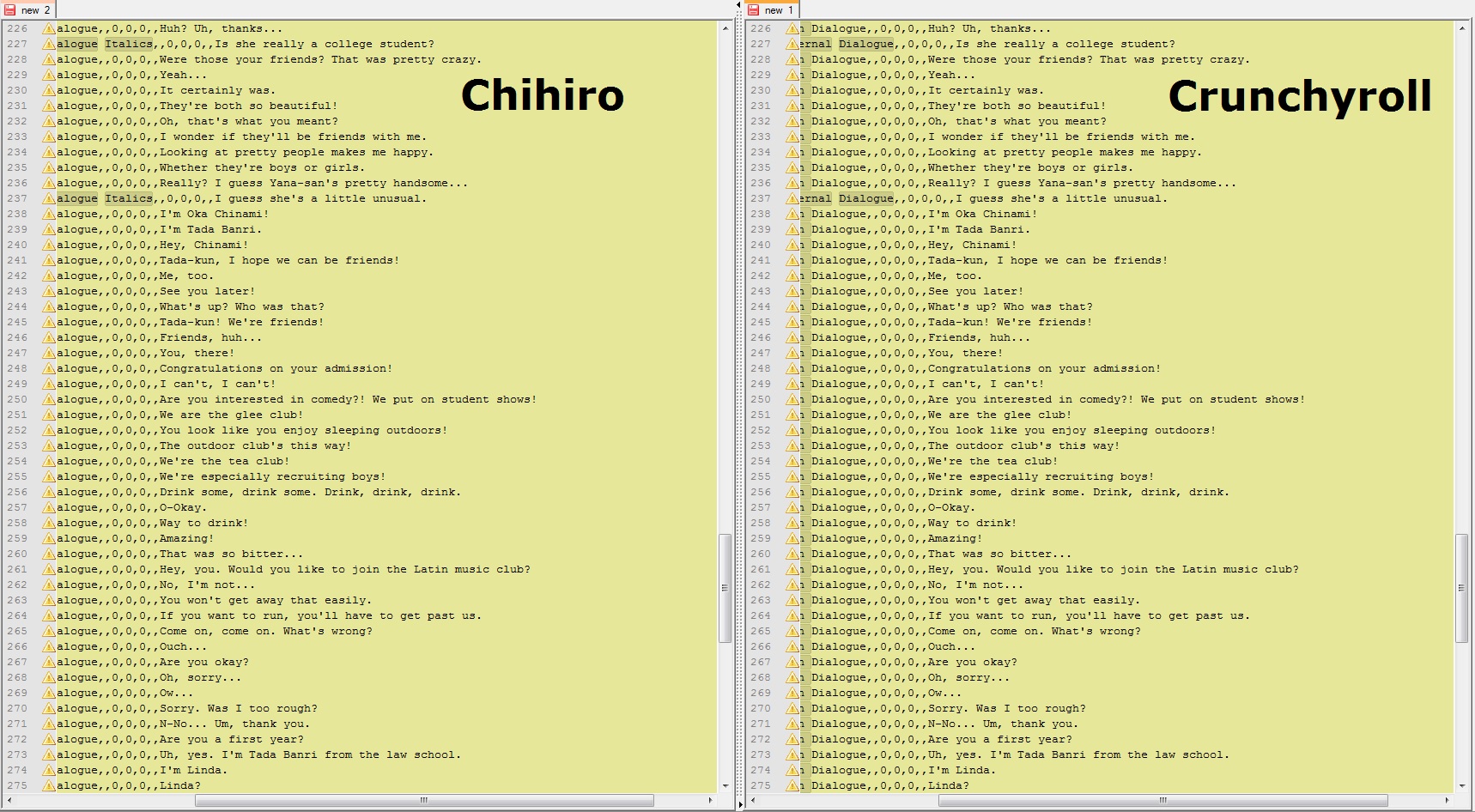Click the scroll-right arrow under new 2 pane

point(710,800)
